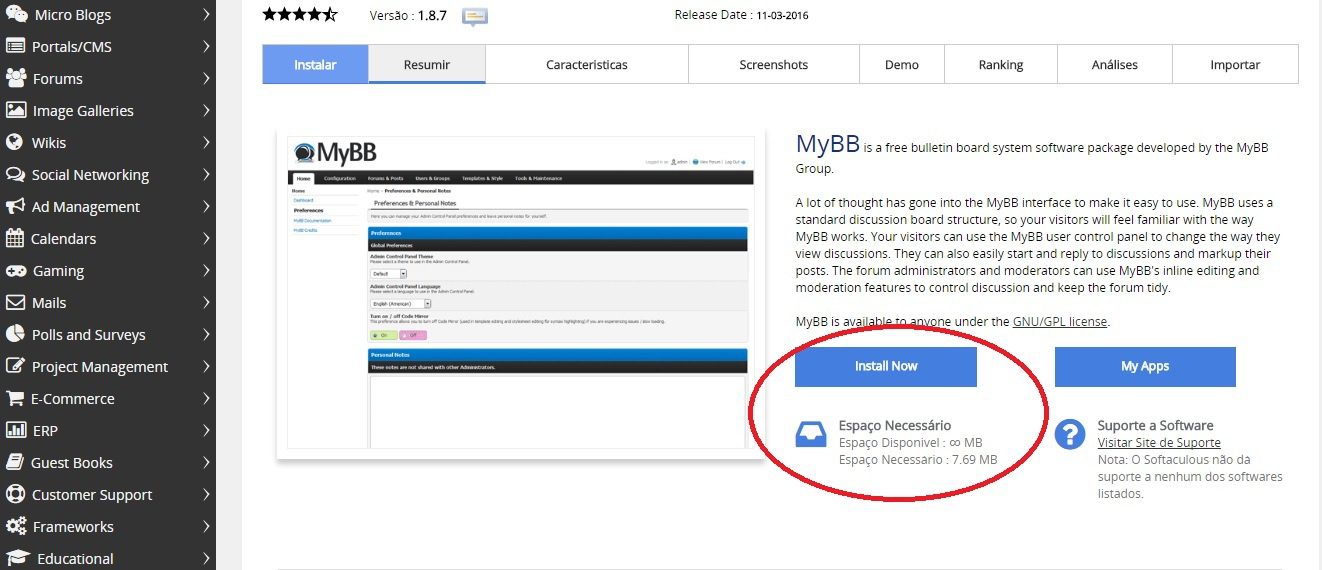Image resolution: width=1322 pixels, height=570 pixels.
Task: Click the ERP bar chart icon
Action: [15, 430]
